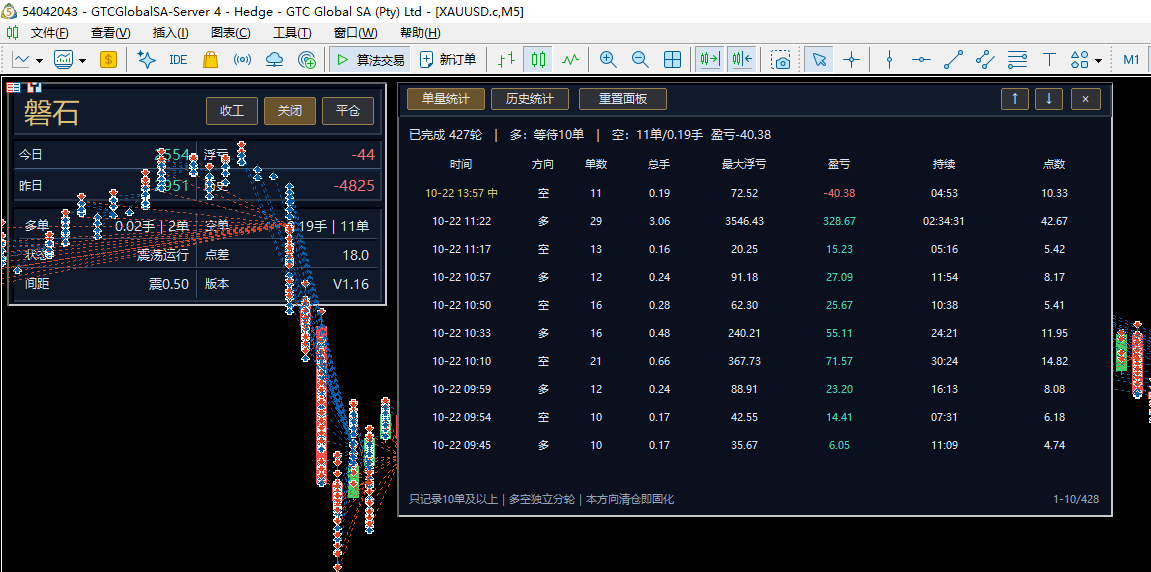Select the arrow cursor tool
1151x572 pixels.
pyautogui.click(x=818, y=59)
